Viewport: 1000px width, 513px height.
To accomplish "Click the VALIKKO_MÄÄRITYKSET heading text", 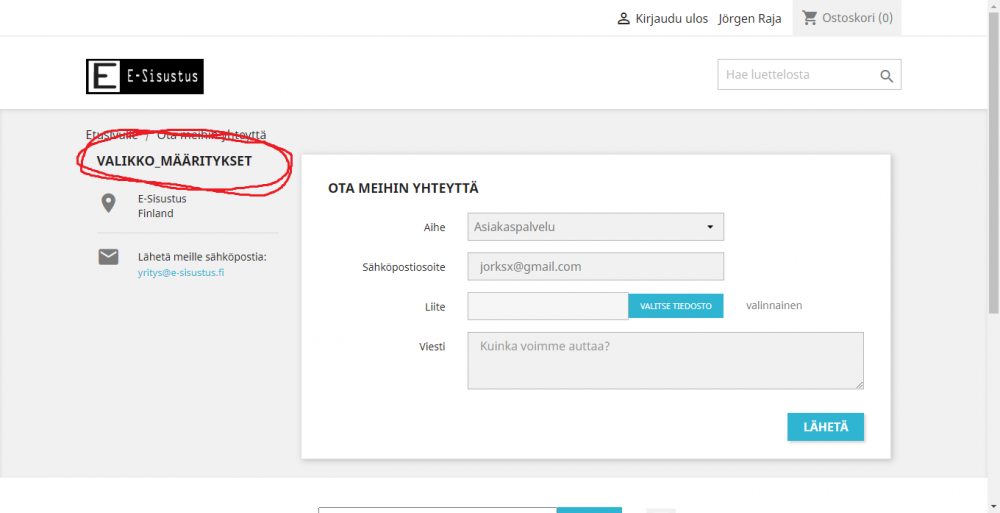I will (174, 161).
